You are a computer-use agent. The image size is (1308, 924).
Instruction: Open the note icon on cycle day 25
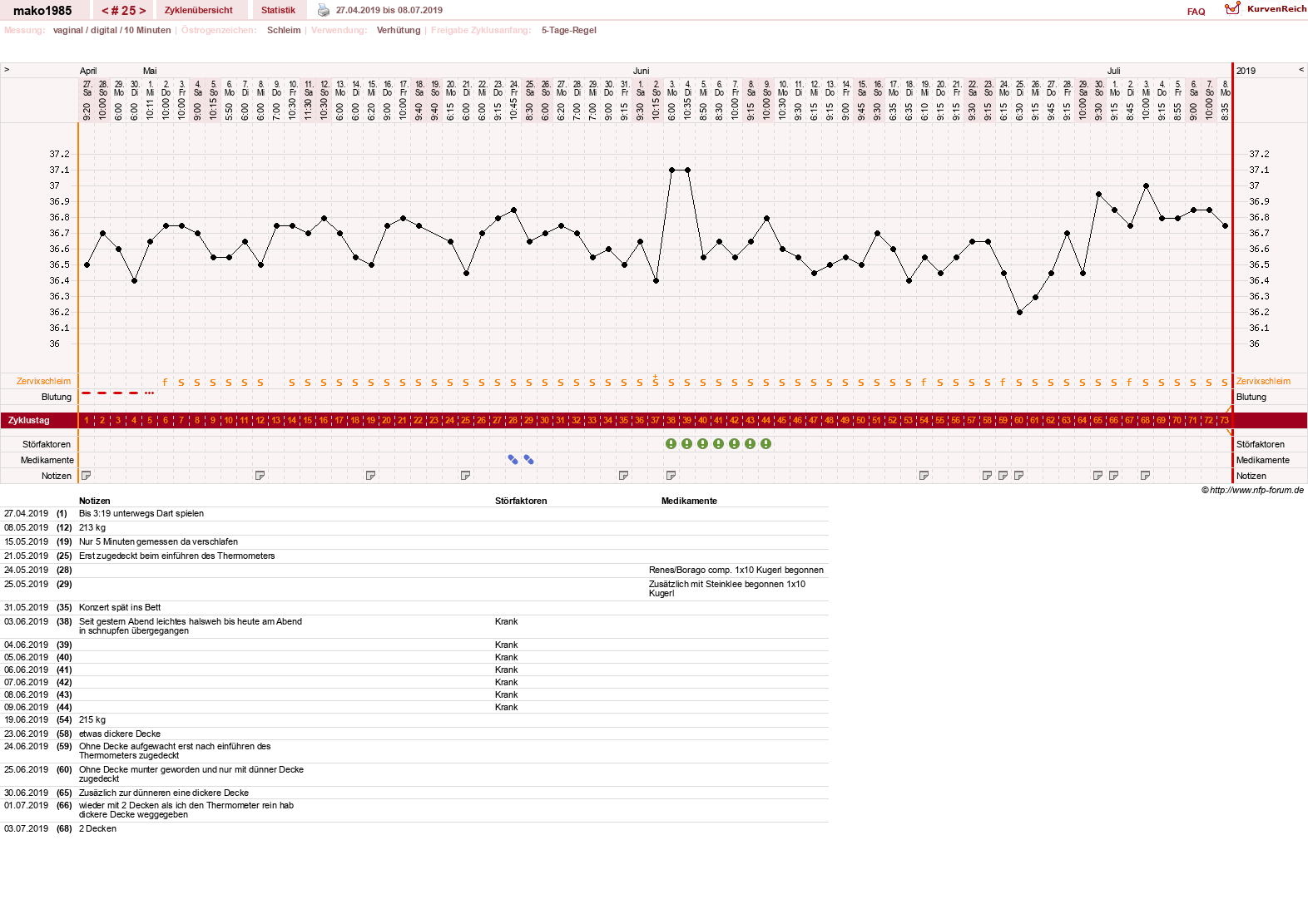(x=466, y=476)
